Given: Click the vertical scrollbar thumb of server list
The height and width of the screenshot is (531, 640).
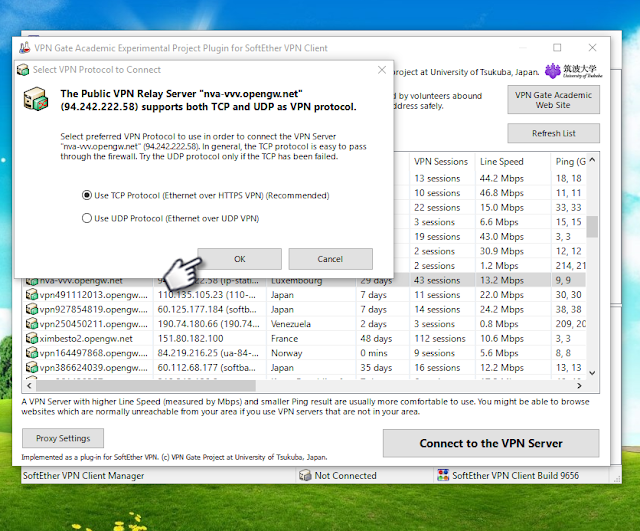Looking at the screenshot, I should pyautogui.click(x=592, y=227).
